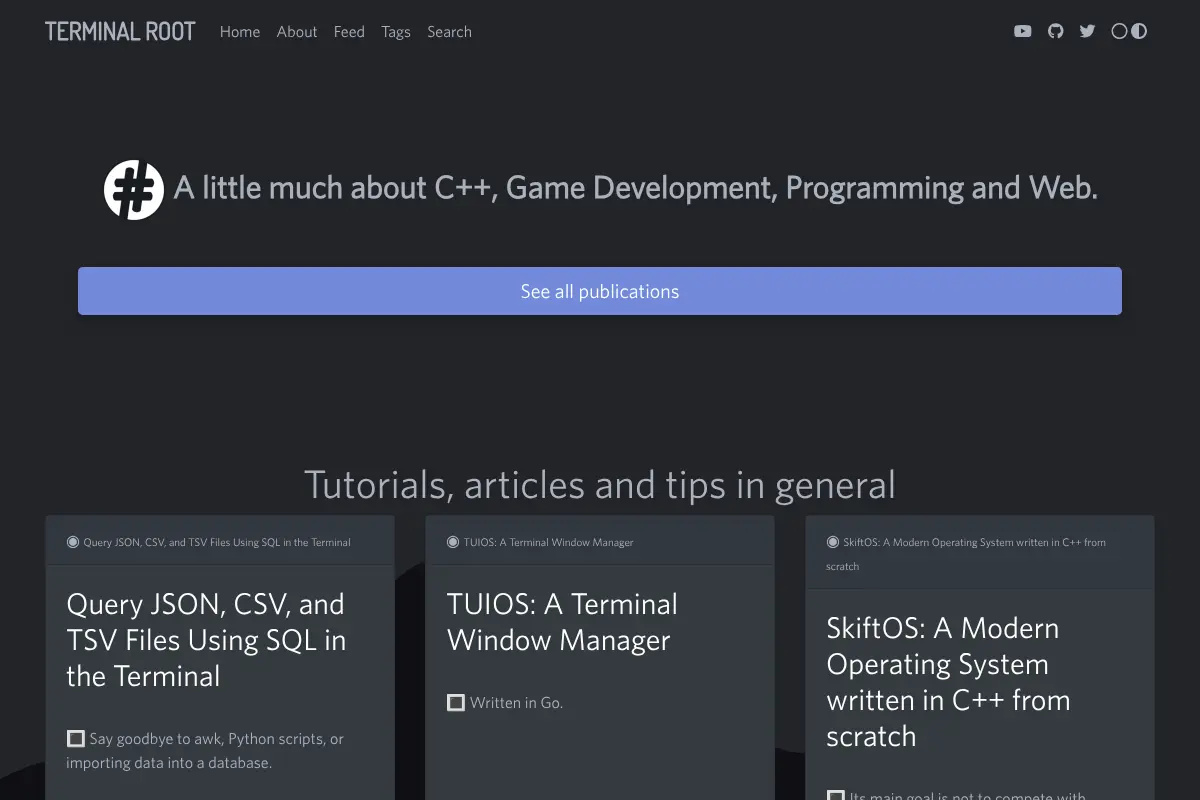Click the See all publications button
1200x800 pixels.
pos(600,291)
